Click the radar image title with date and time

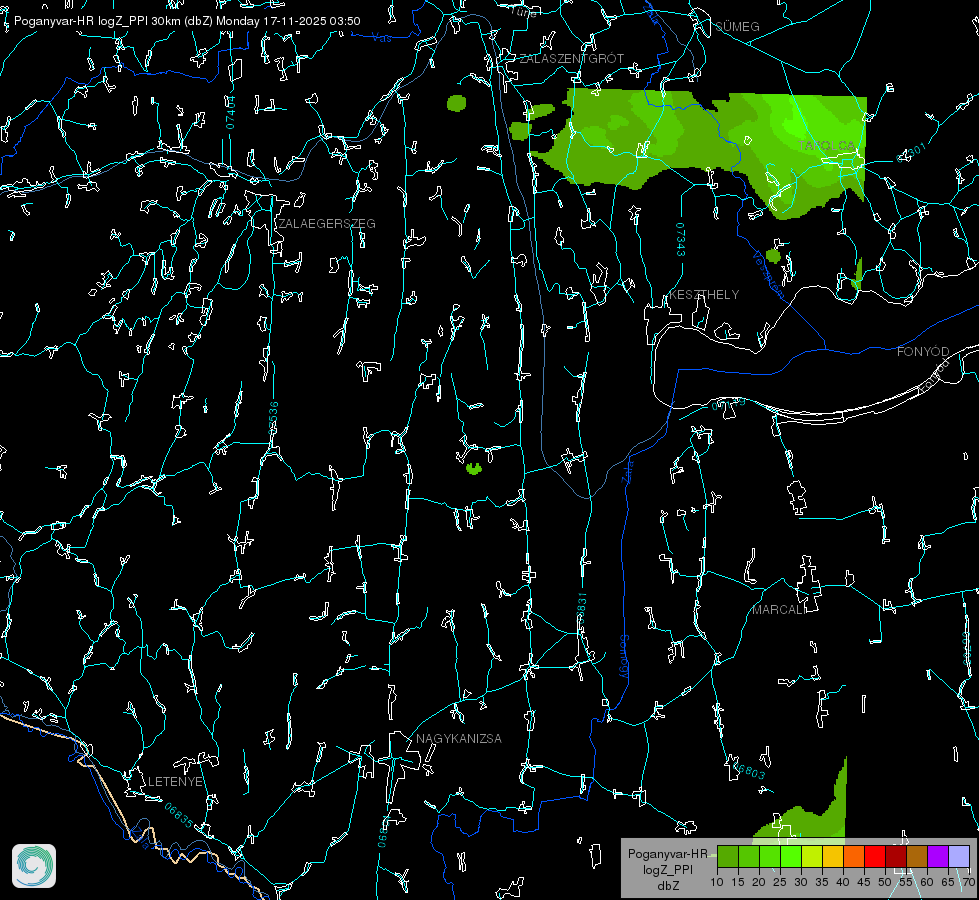click(x=187, y=21)
